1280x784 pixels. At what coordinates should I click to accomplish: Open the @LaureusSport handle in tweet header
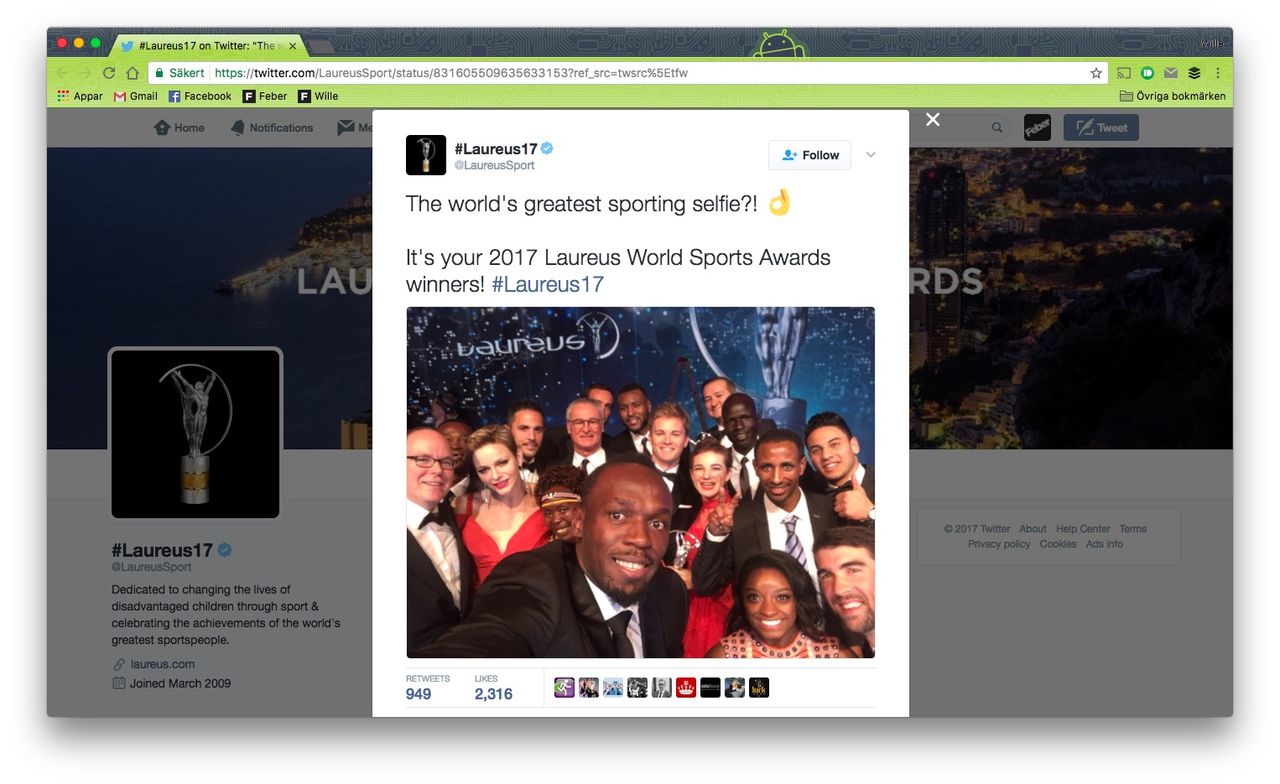coord(495,166)
